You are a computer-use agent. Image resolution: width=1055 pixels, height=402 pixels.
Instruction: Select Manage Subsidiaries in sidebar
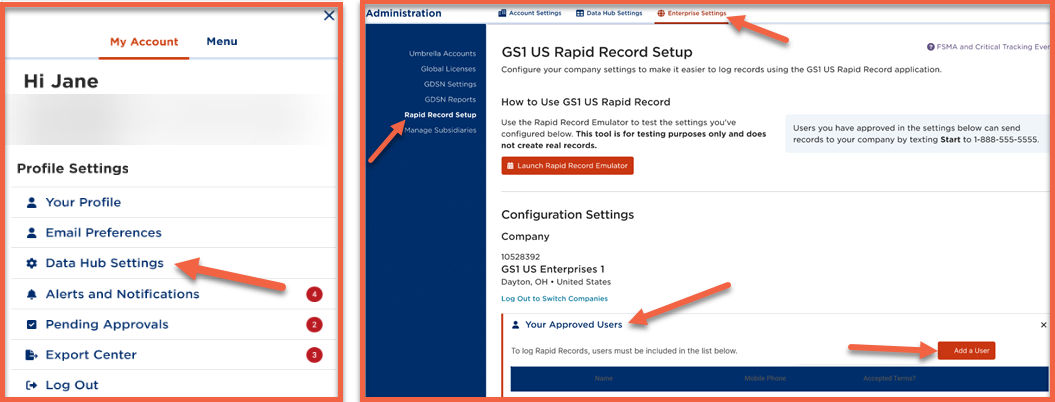click(440, 130)
